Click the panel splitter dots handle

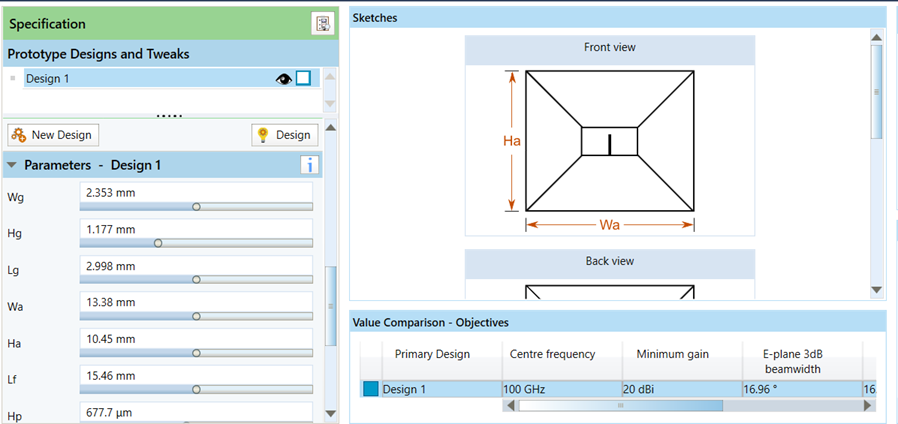(x=169, y=115)
